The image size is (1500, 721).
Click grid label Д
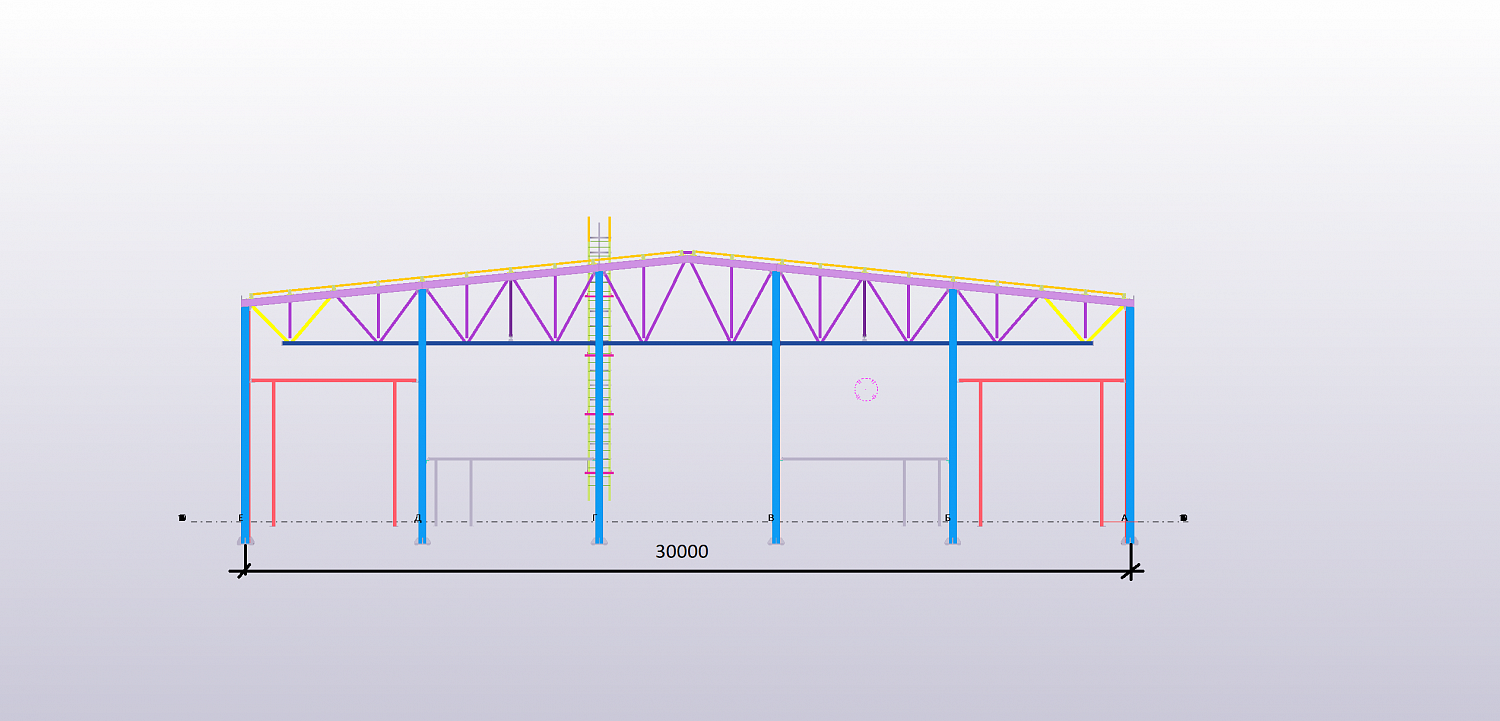418,518
